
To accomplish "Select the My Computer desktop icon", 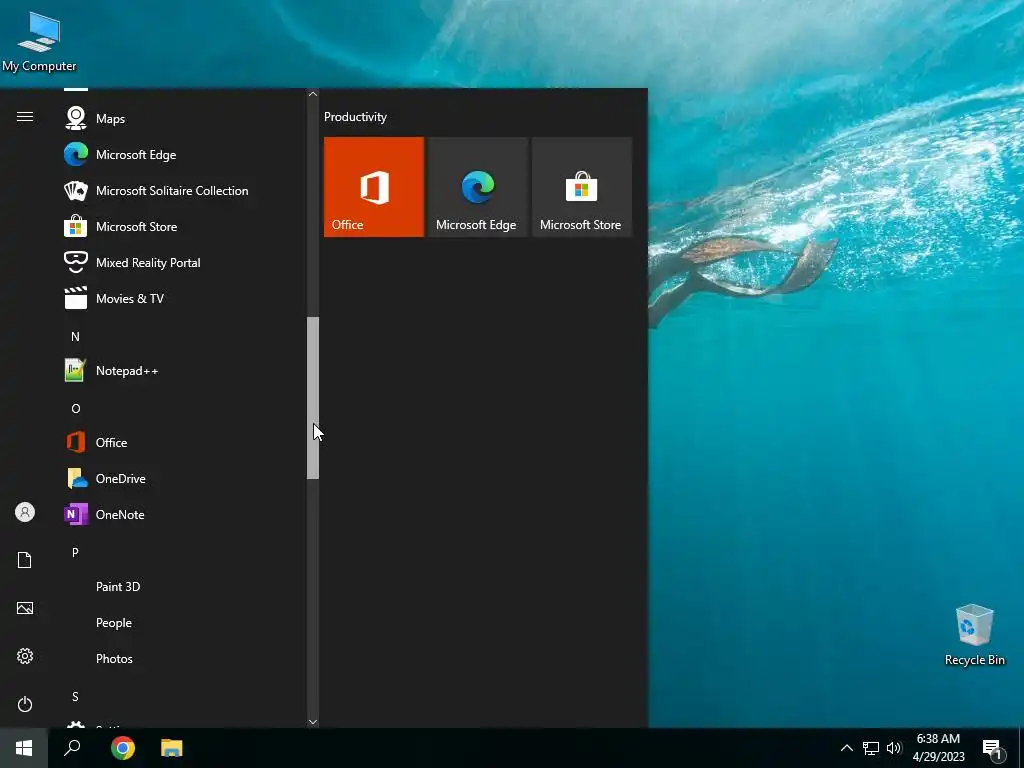I will pos(39,41).
